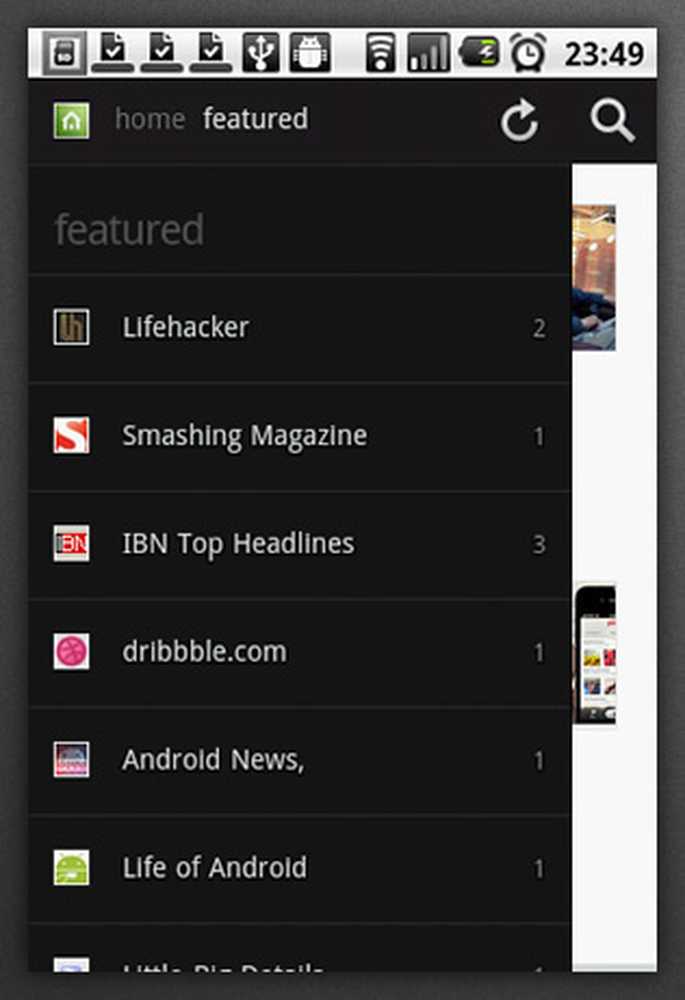Tap the battery charging icon
This screenshot has width=685, height=1000.
[x=480, y=52]
